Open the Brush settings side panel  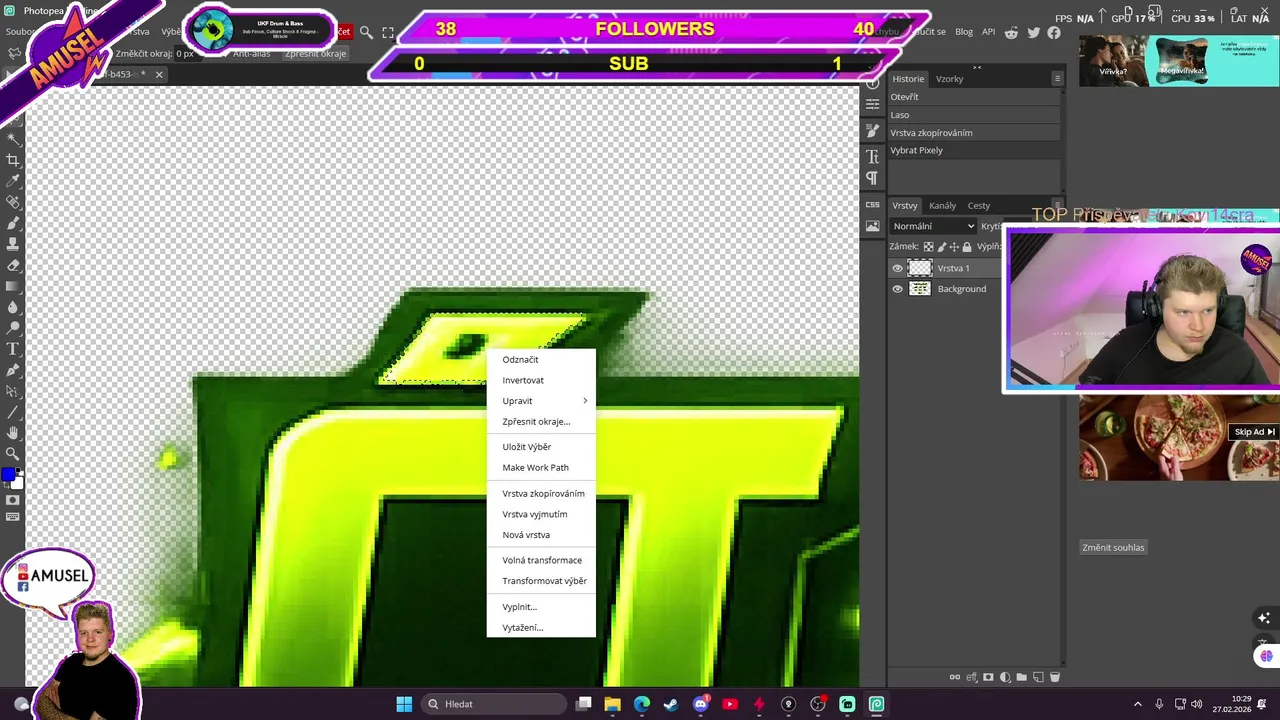point(872,130)
